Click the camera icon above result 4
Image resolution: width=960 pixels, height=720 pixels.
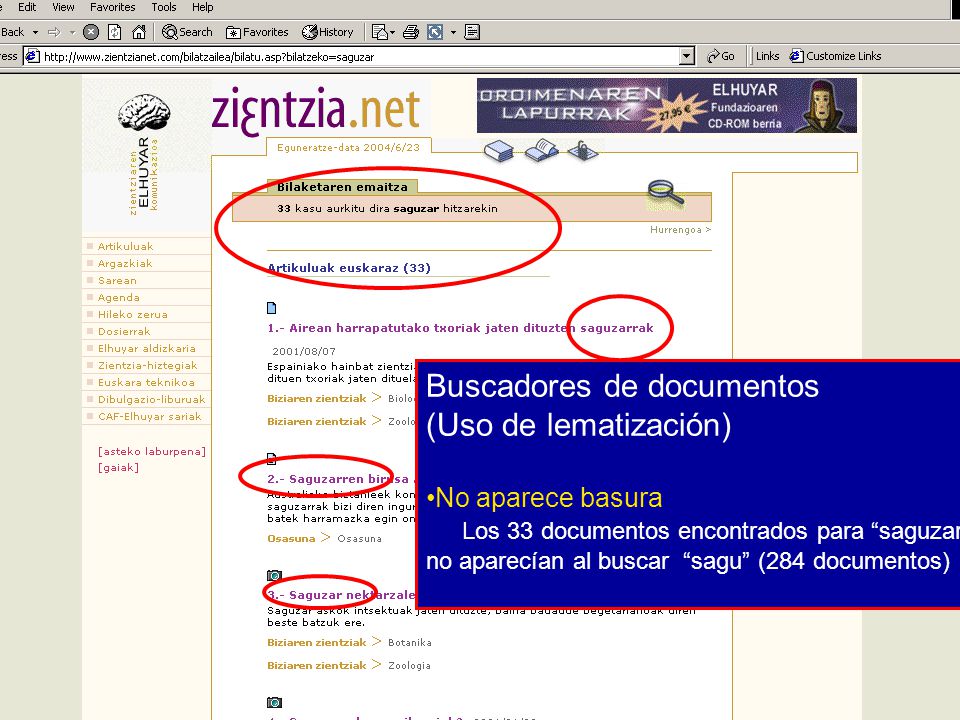coord(274,702)
